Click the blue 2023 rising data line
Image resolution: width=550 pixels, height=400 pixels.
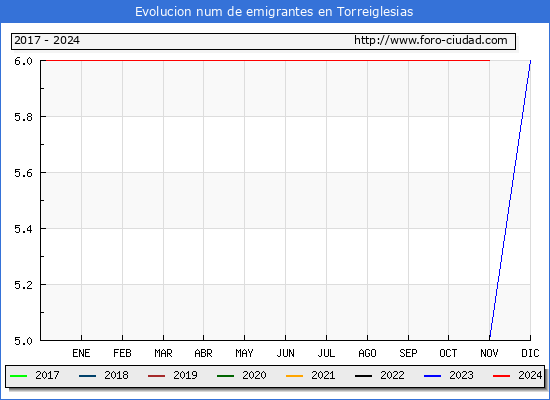[510, 200]
